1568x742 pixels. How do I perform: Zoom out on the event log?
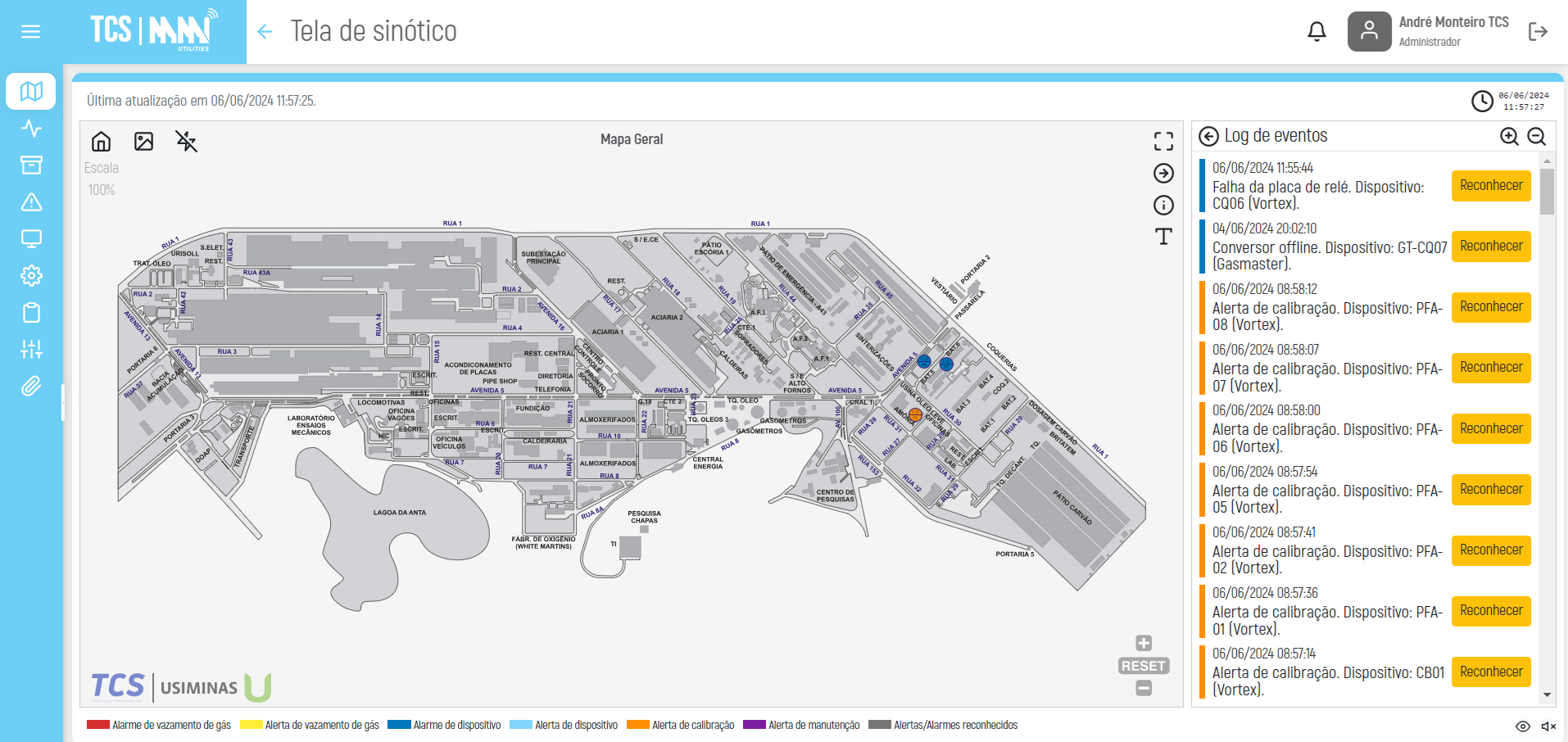point(1537,137)
